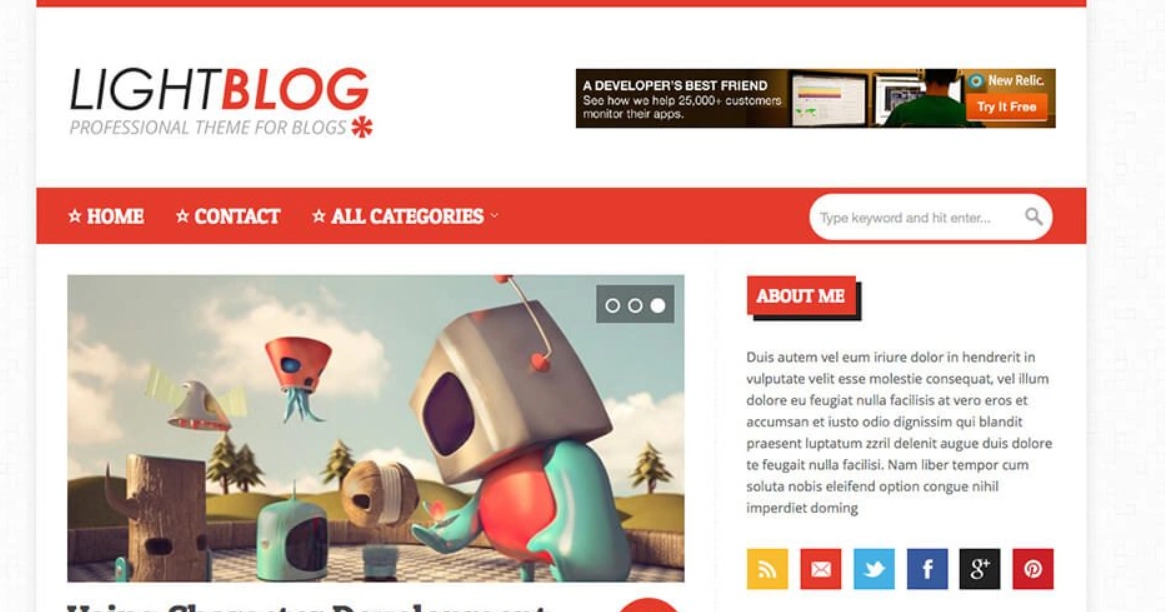Click the red asterisk in logo
The image size is (1165, 612).
pos(362,127)
